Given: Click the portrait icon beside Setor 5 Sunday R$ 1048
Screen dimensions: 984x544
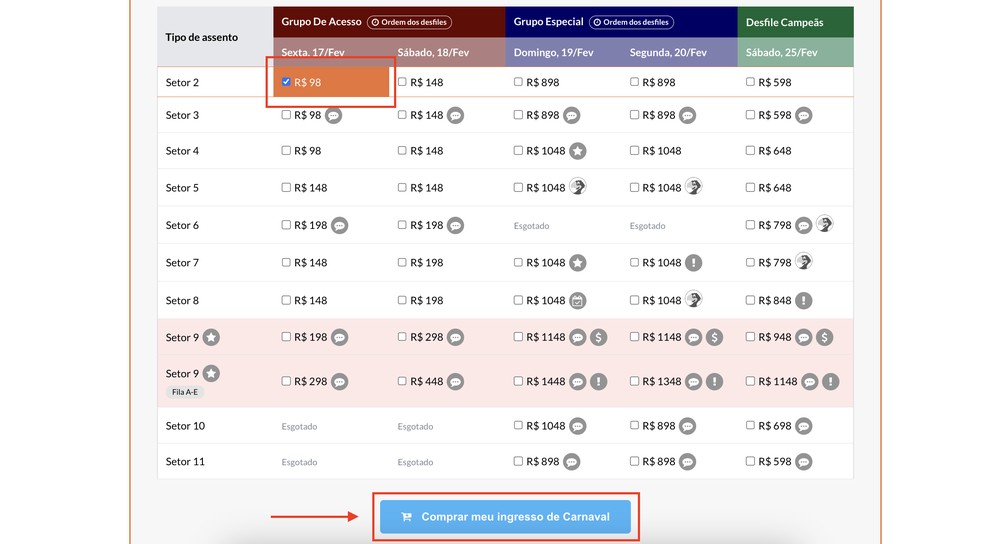Looking at the screenshot, I should tap(578, 187).
